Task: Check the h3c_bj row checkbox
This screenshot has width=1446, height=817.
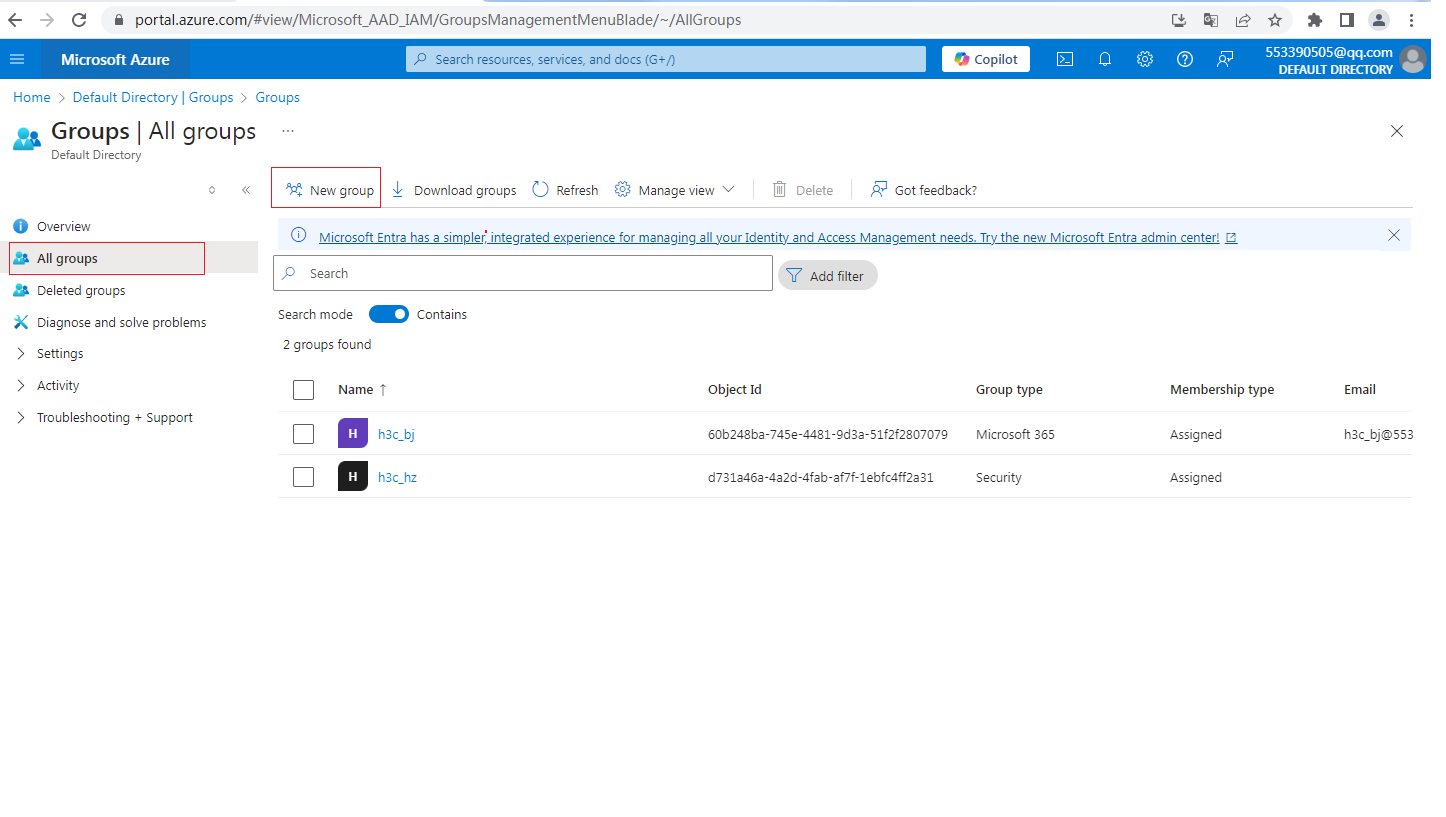Action: 303,434
